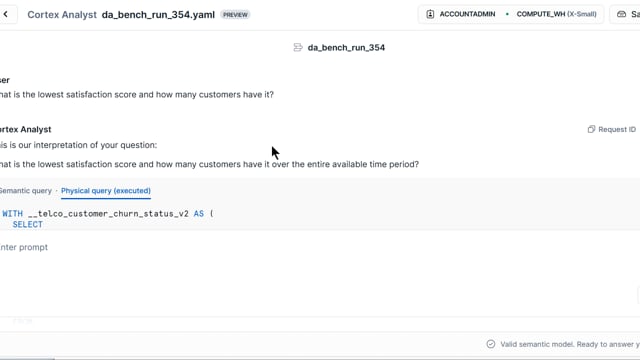Click the da_bench_run_354.yaml file name
Screen dimensions: 640x360
[x=158, y=15]
